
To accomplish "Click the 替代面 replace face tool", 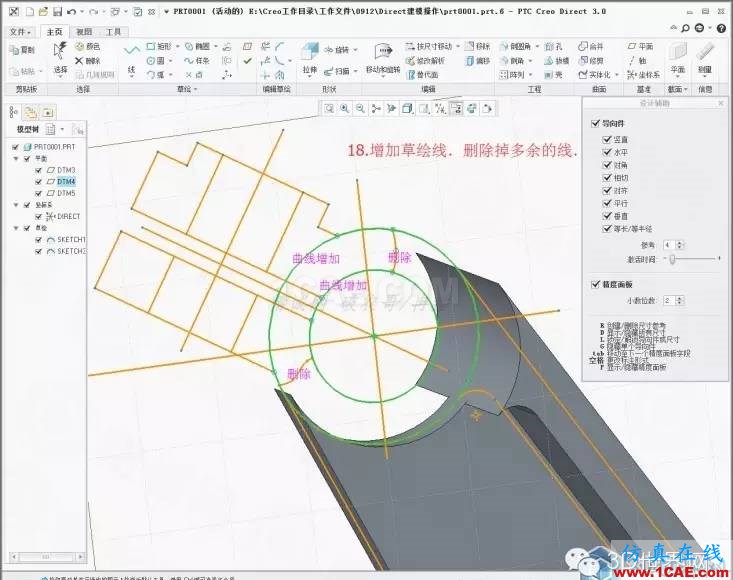I will pos(423,75).
